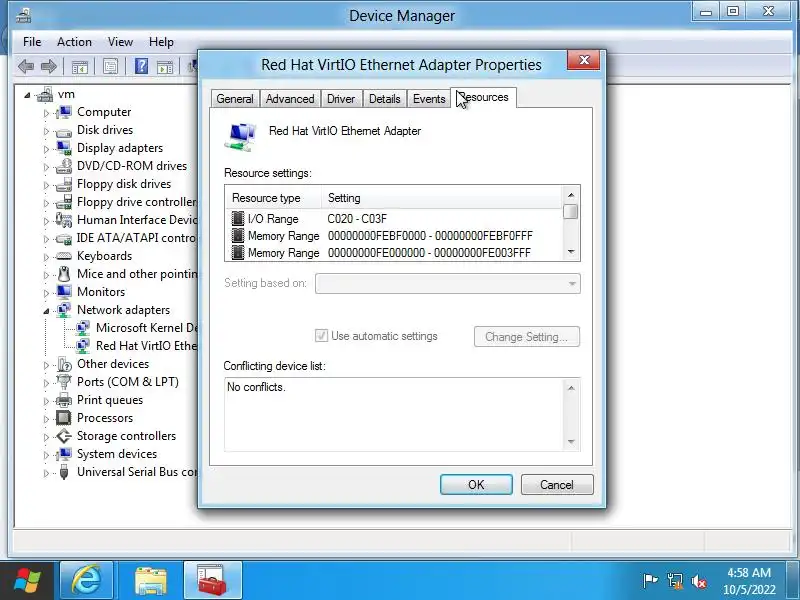Image resolution: width=800 pixels, height=600 pixels.
Task: Expand the Floppy disk drives node
Action: (x=46, y=185)
